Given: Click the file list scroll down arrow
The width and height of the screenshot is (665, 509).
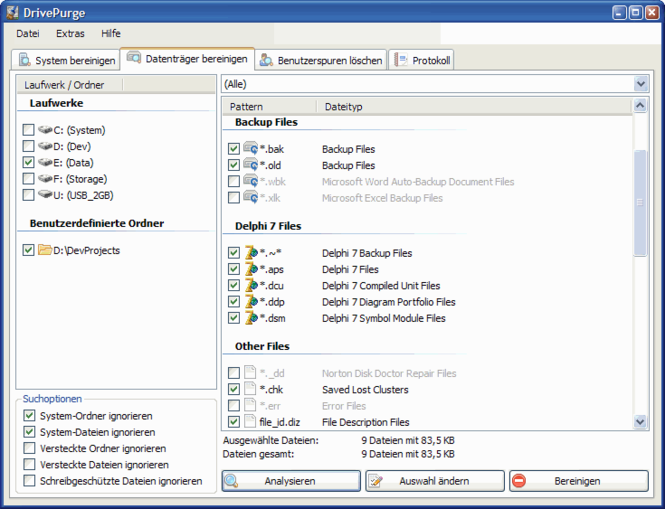Looking at the screenshot, I should point(640,422).
